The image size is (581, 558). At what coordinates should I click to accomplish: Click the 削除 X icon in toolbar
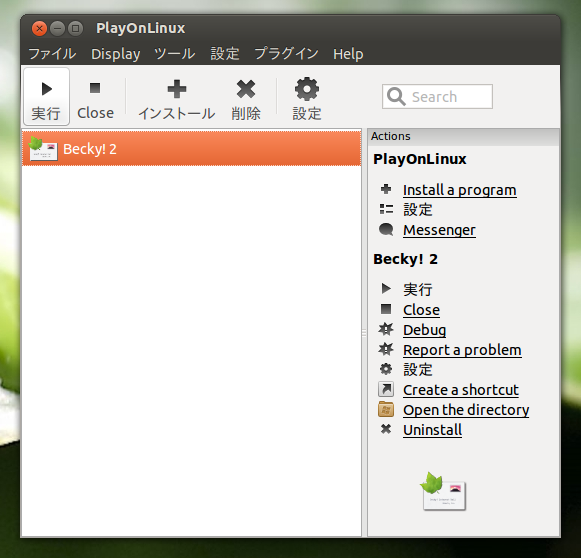[x=246, y=89]
